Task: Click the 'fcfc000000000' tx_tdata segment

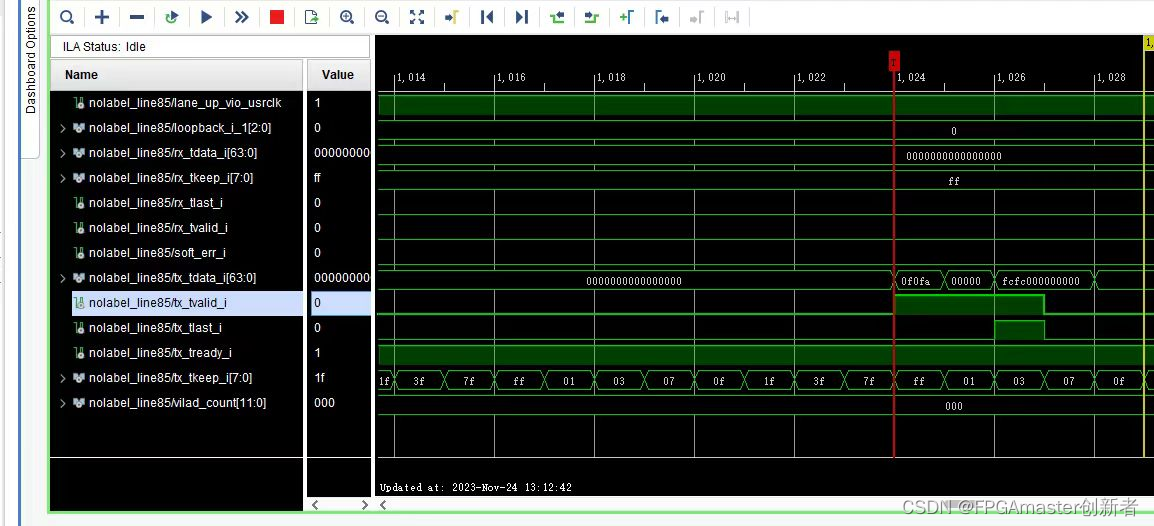Action: 1044,281
